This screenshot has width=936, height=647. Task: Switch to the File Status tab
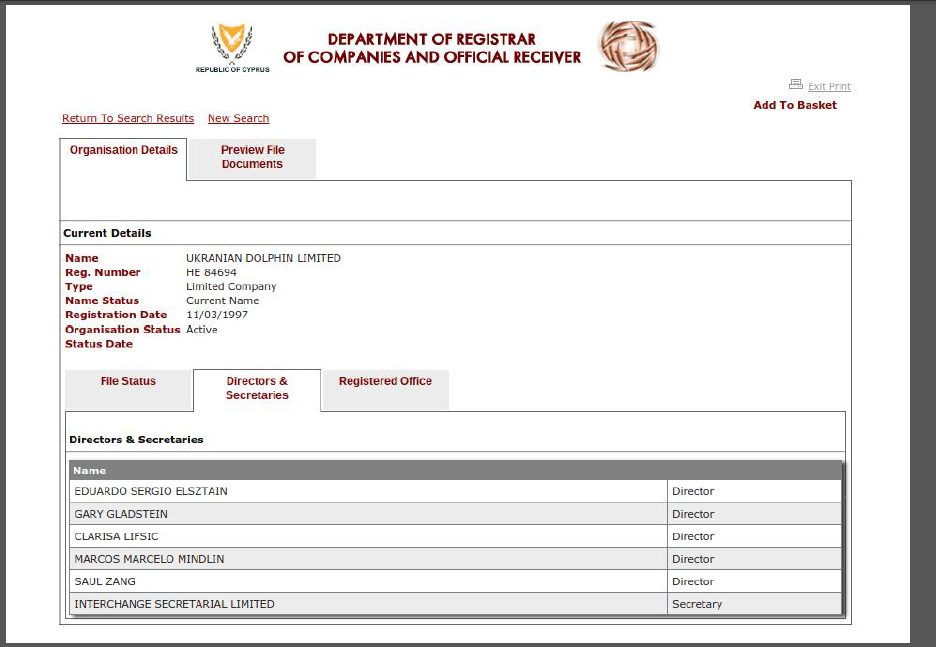click(128, 382)
